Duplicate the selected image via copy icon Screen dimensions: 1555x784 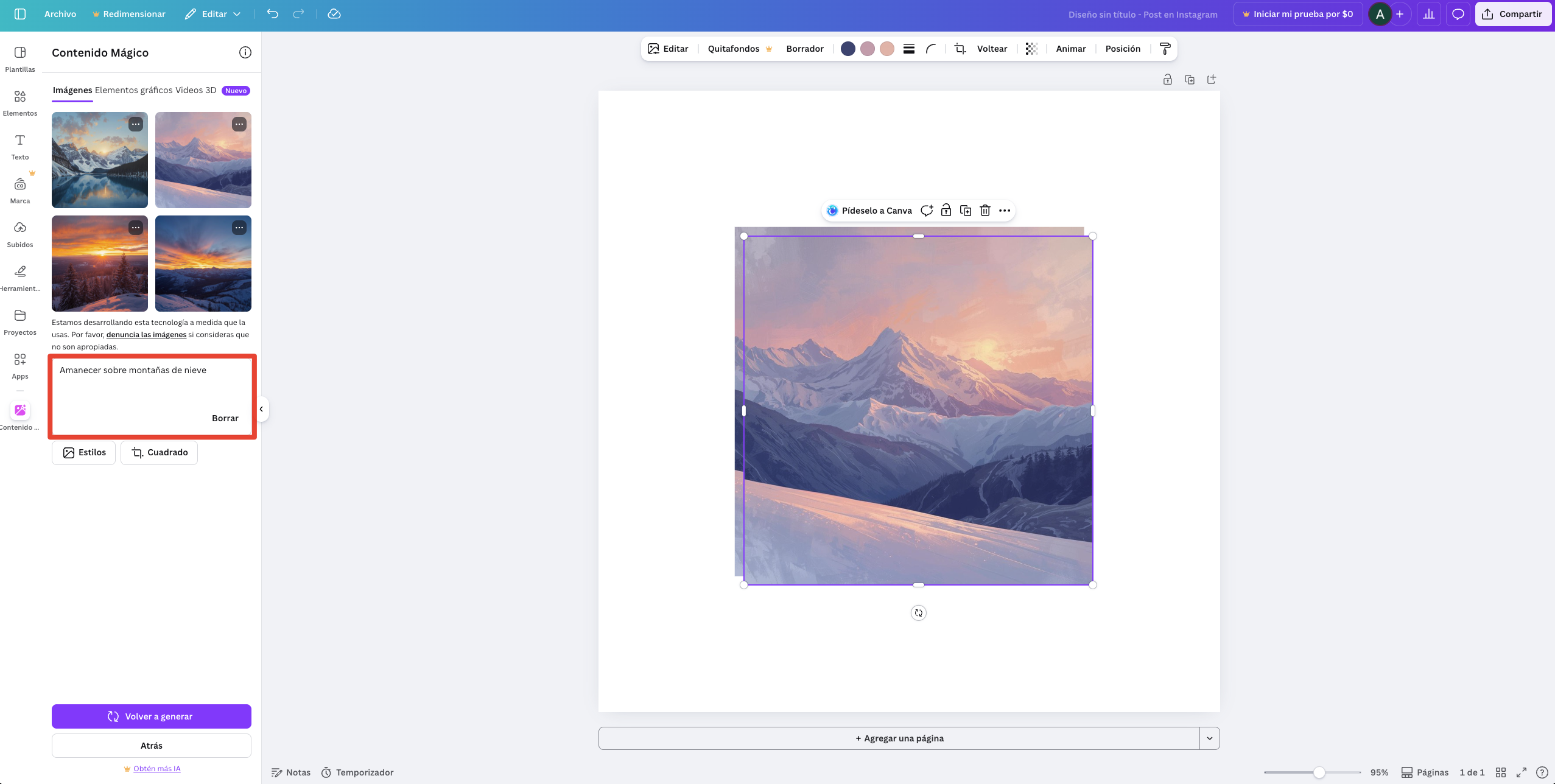click(964, 210)
